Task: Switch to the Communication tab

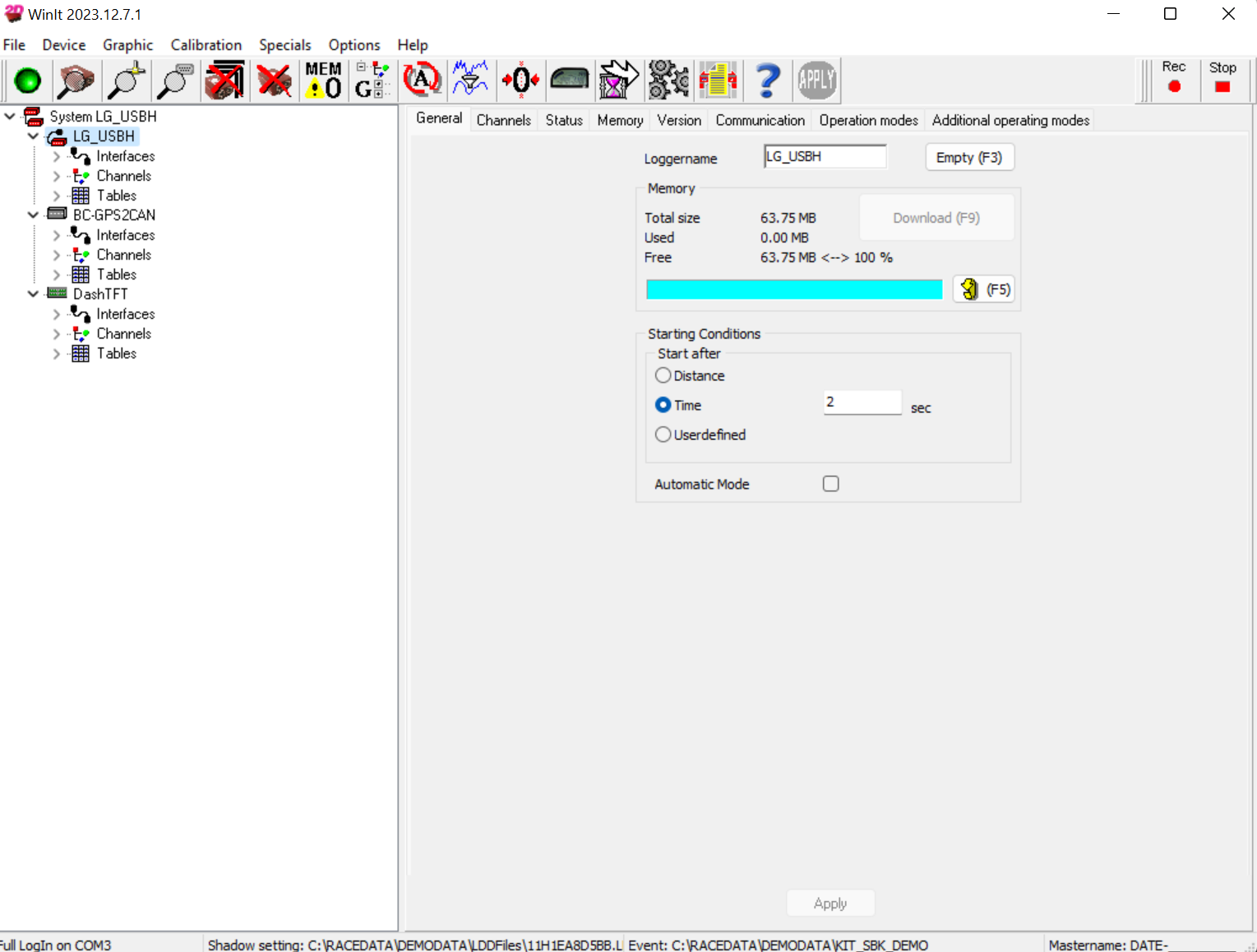Action: [x=760, y=120]
